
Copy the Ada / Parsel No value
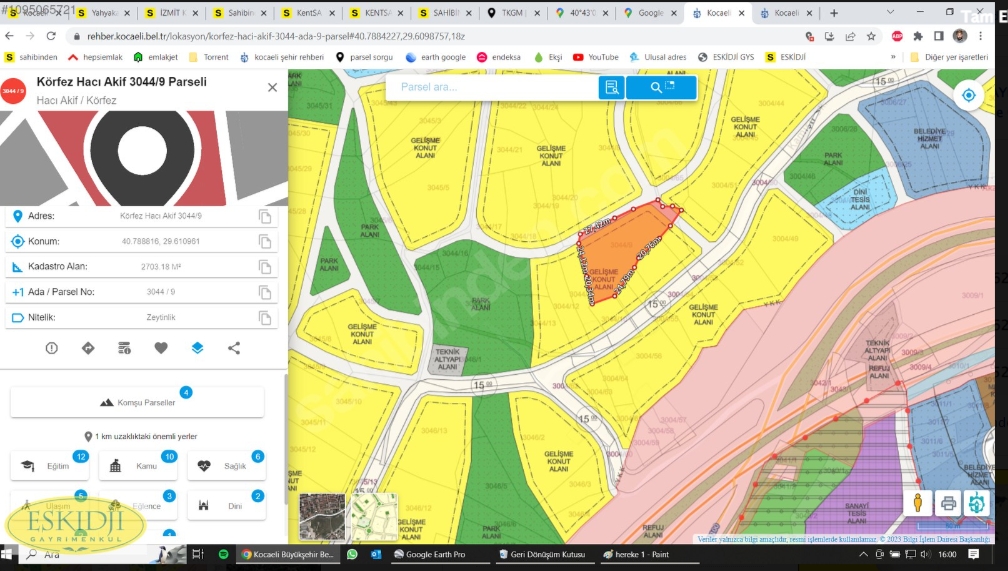265,293
